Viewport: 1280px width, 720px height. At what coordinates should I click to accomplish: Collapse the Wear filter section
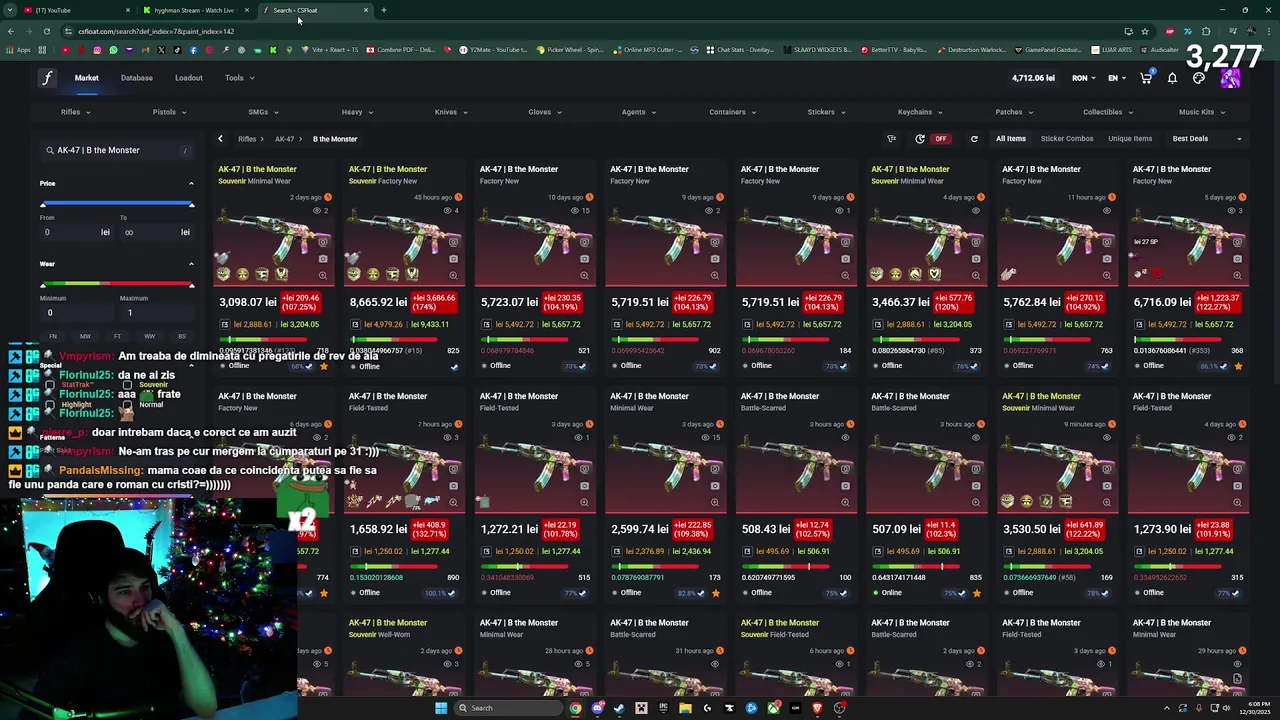pos(191,264)
